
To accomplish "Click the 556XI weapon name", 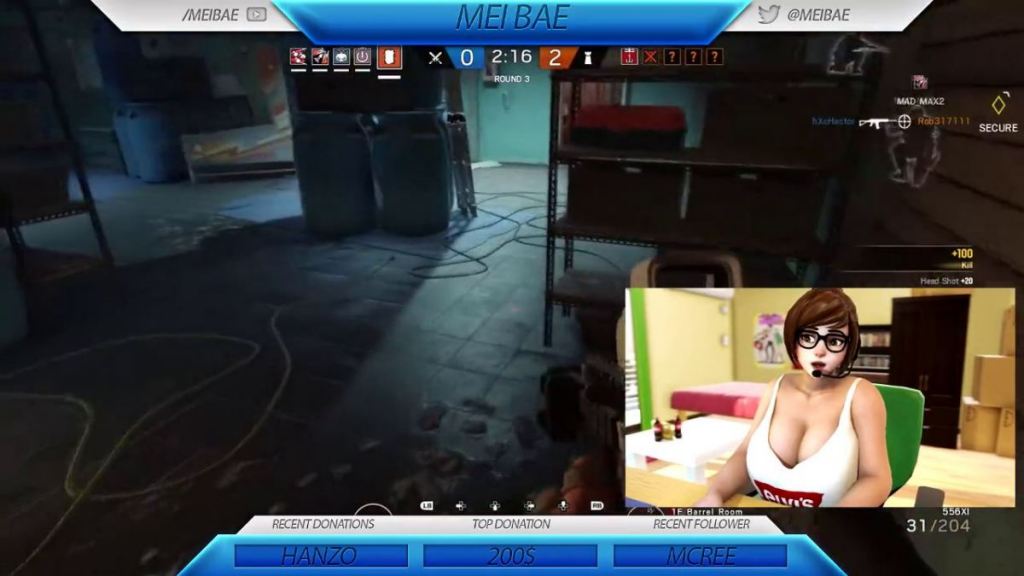I will [x=956, y=512].
